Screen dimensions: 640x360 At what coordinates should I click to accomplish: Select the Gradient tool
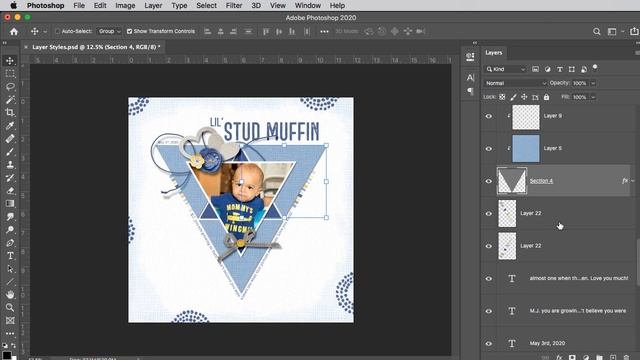(x=10, y=204)
